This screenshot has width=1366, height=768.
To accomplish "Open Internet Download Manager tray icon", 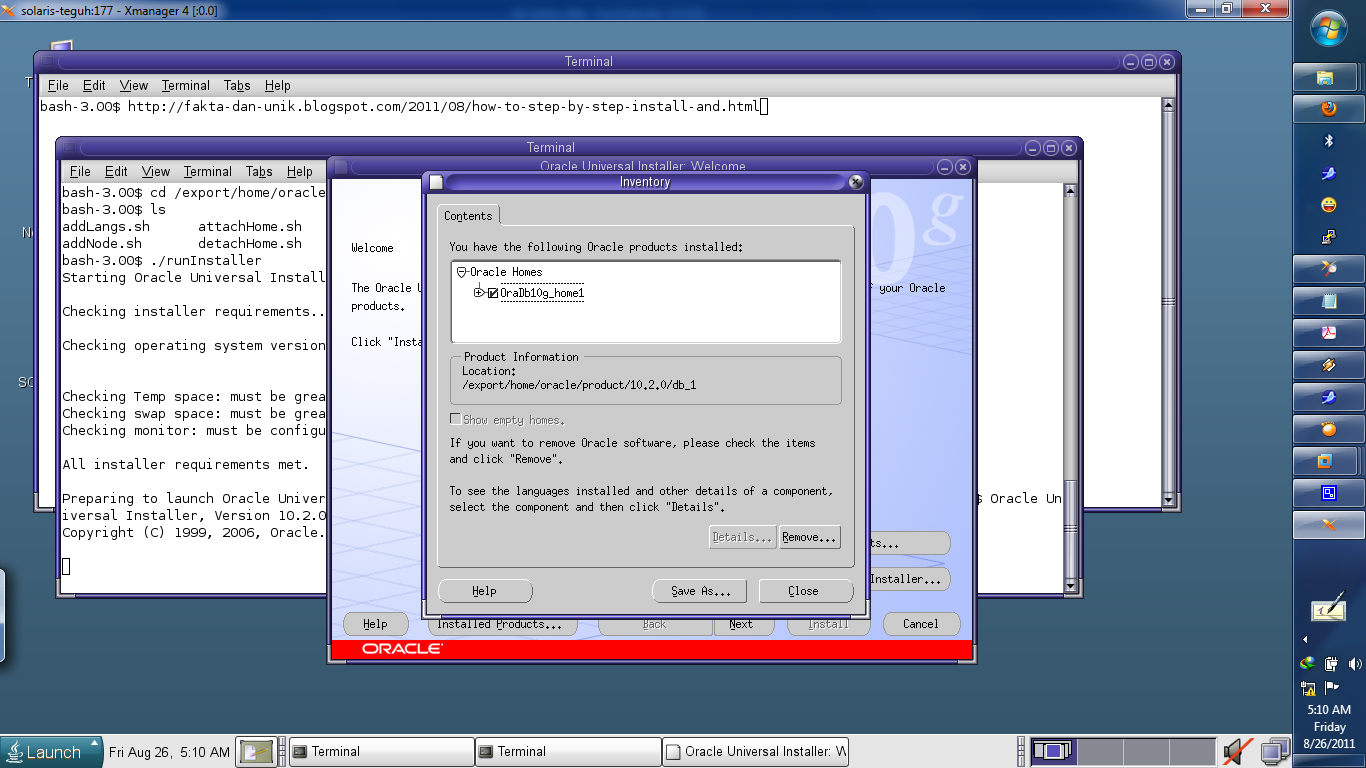I will click(x=1307, y=663).
